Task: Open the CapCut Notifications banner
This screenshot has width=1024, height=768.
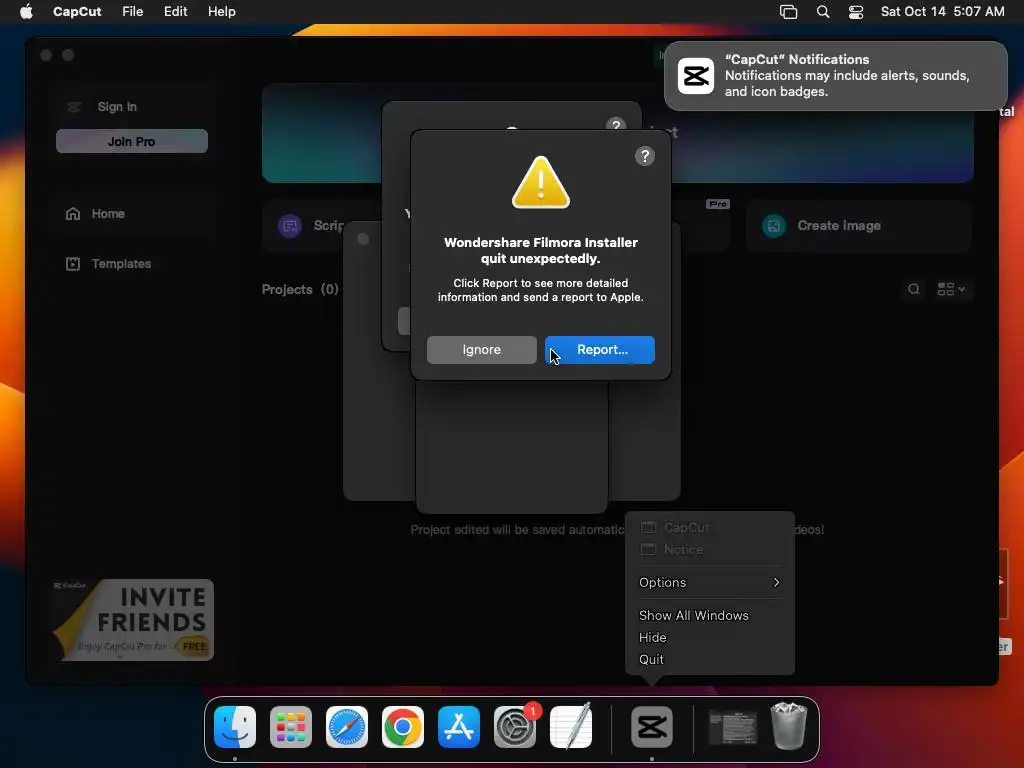Action: coord(835,76)
